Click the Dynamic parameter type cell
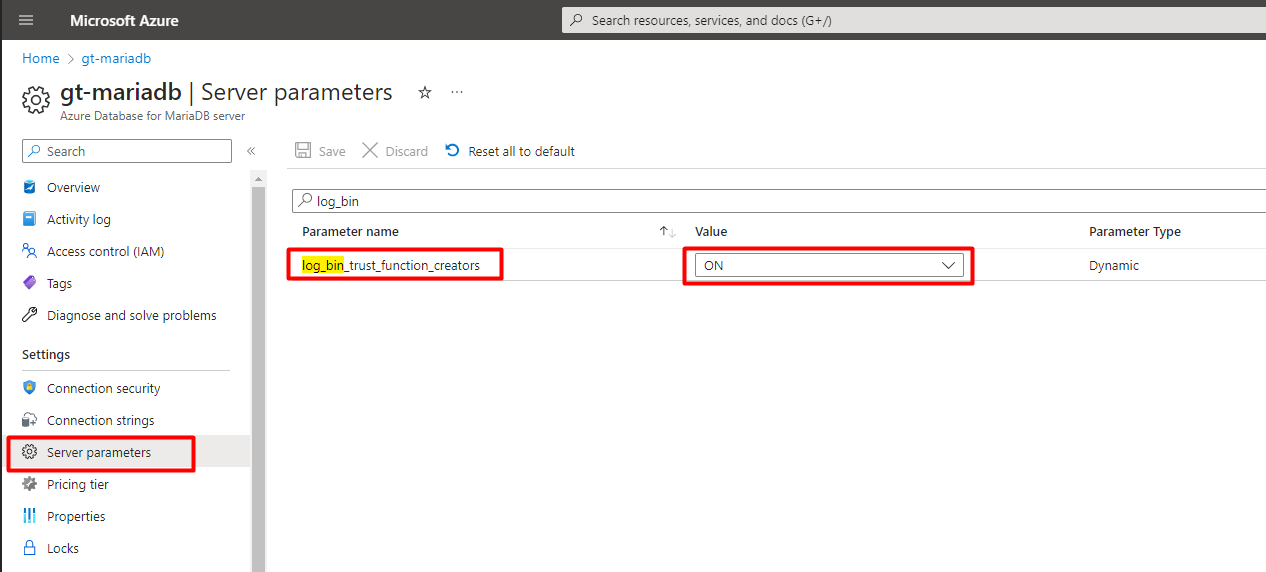Viewport: 1266px width, 572px height. (1114, 265)
